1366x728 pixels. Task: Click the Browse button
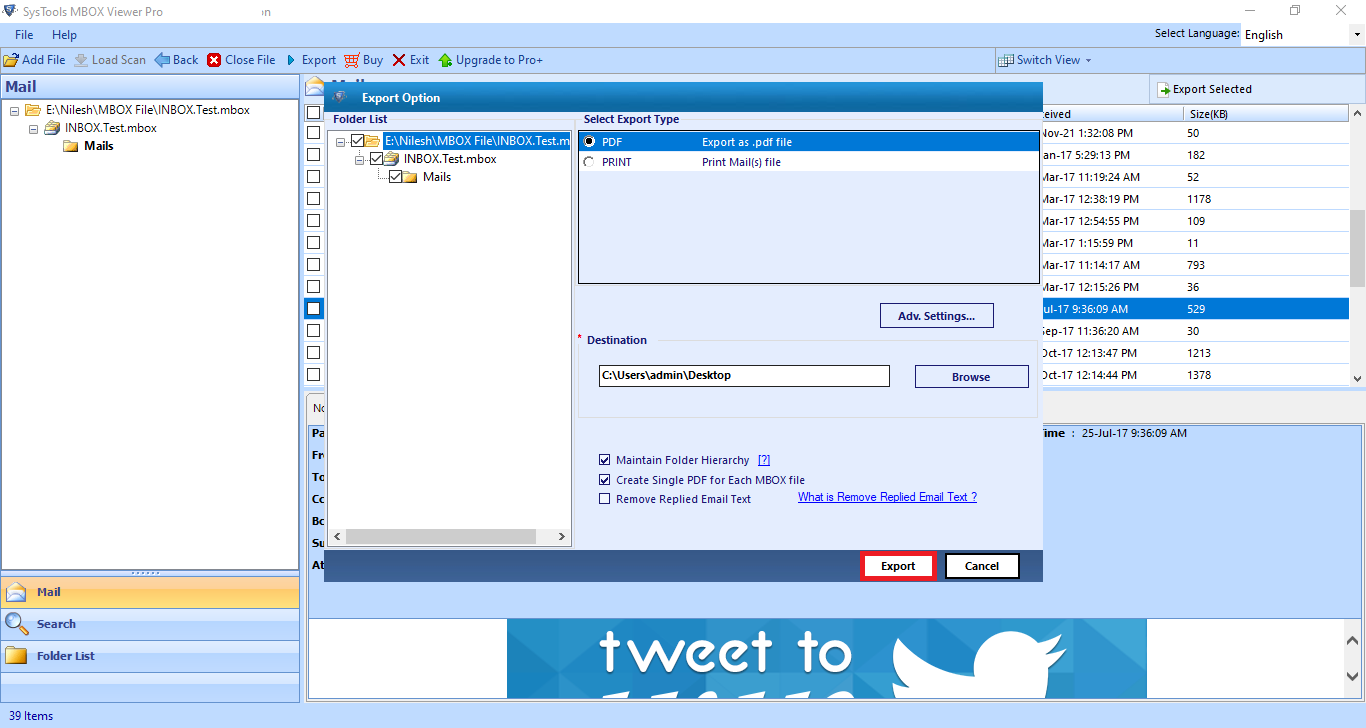point(971,377)
